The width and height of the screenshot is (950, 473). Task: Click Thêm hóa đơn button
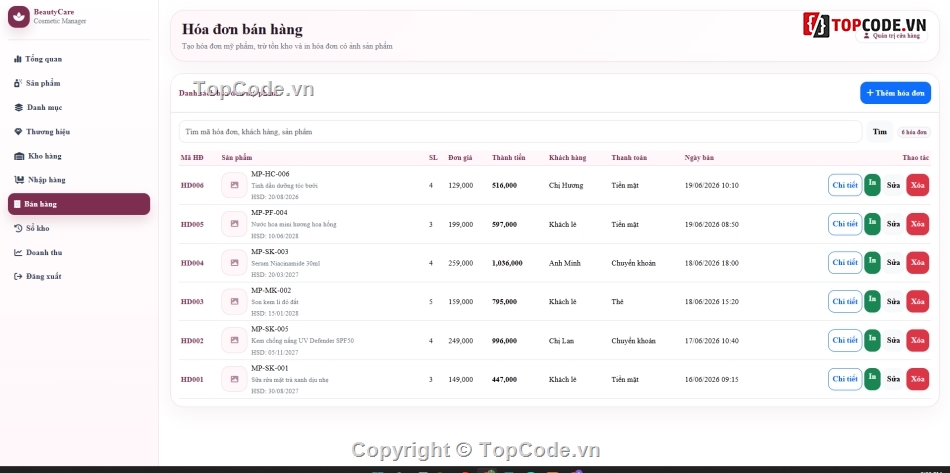[895, 93]
